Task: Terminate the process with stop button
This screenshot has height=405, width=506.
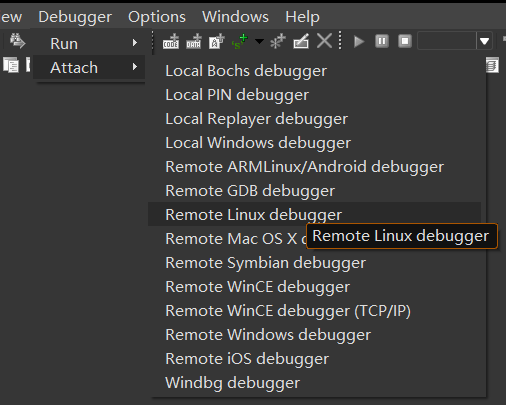Action: 405,41
